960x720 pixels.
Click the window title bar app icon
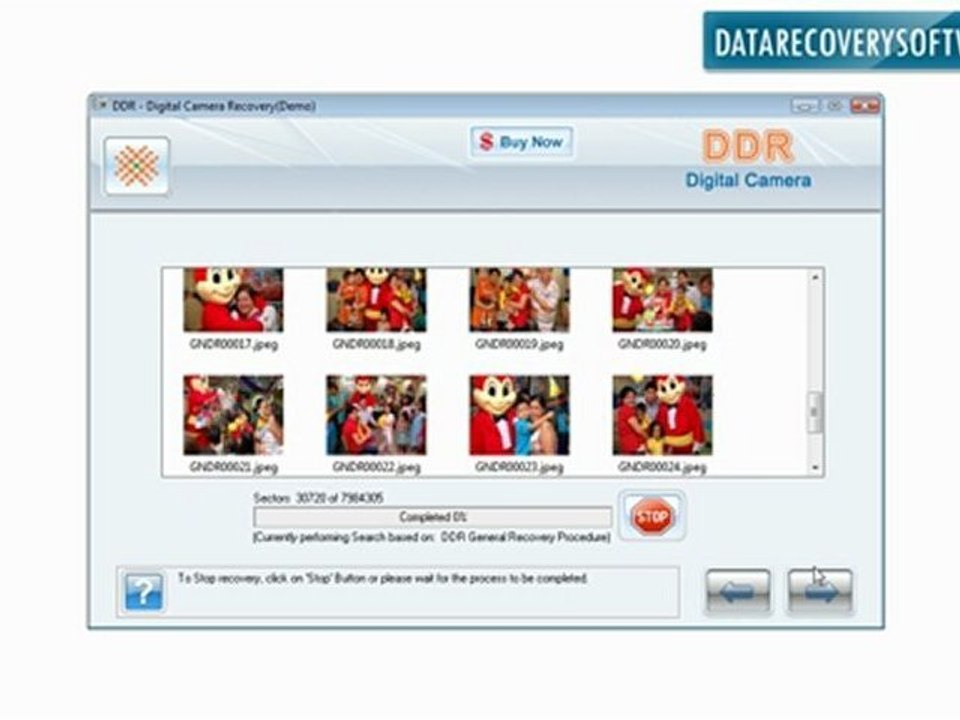point(100,105)
